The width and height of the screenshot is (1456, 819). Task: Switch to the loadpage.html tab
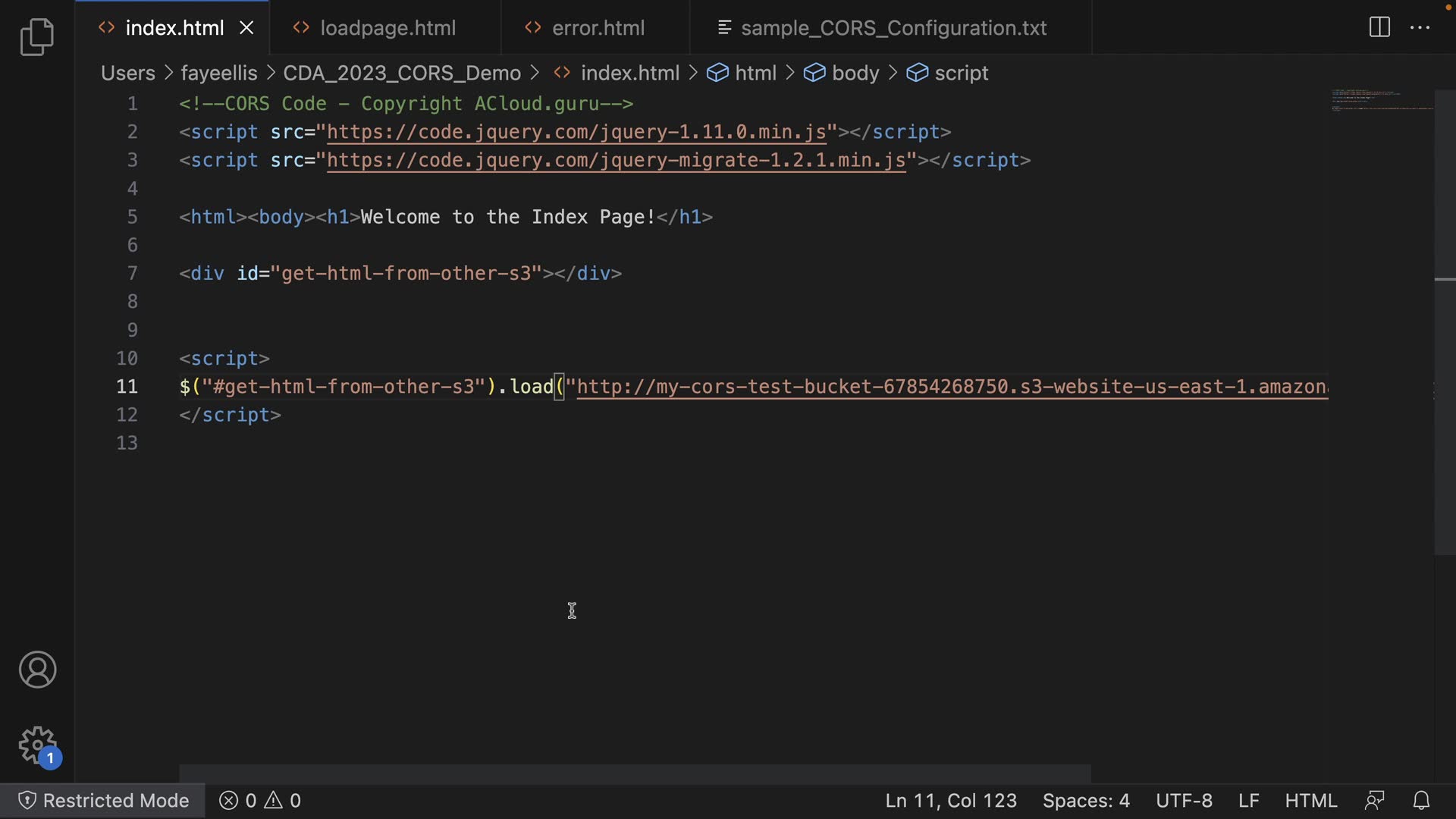(x=388, y=28)
